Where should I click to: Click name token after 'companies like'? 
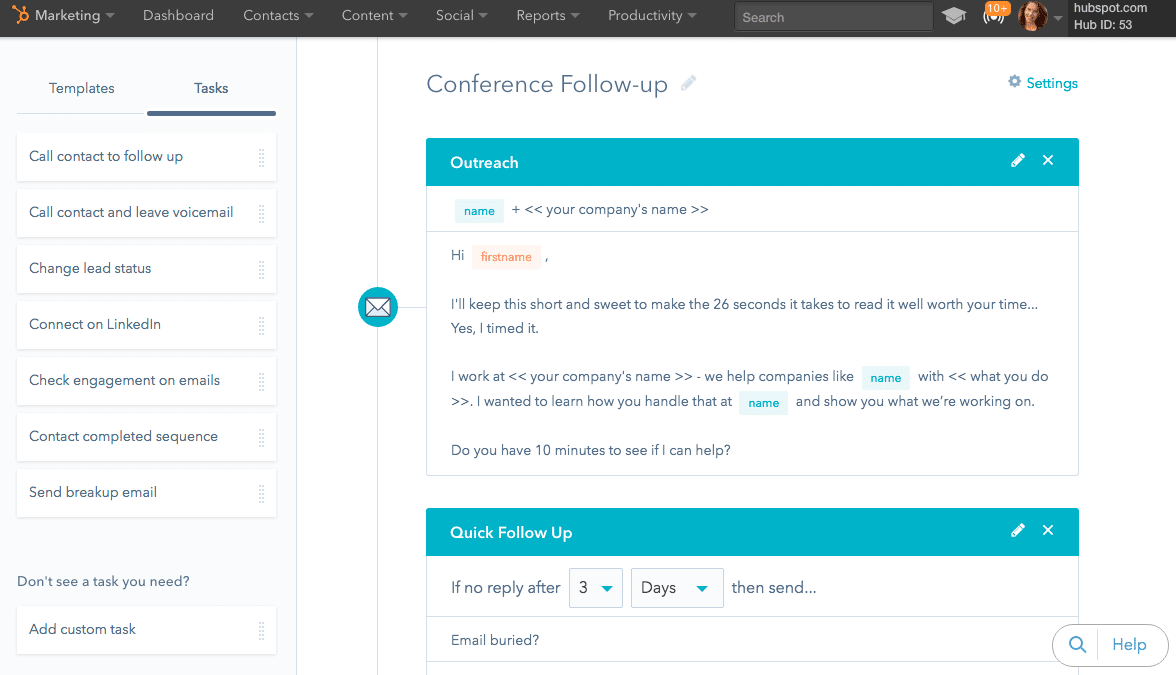(886, 377)
